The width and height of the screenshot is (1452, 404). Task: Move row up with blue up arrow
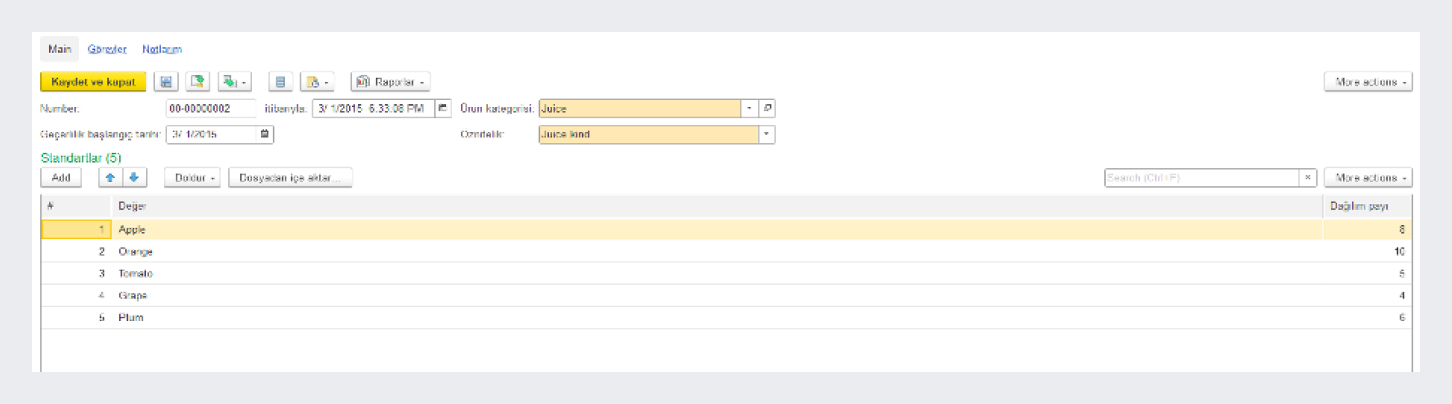[x=110, y=177]
